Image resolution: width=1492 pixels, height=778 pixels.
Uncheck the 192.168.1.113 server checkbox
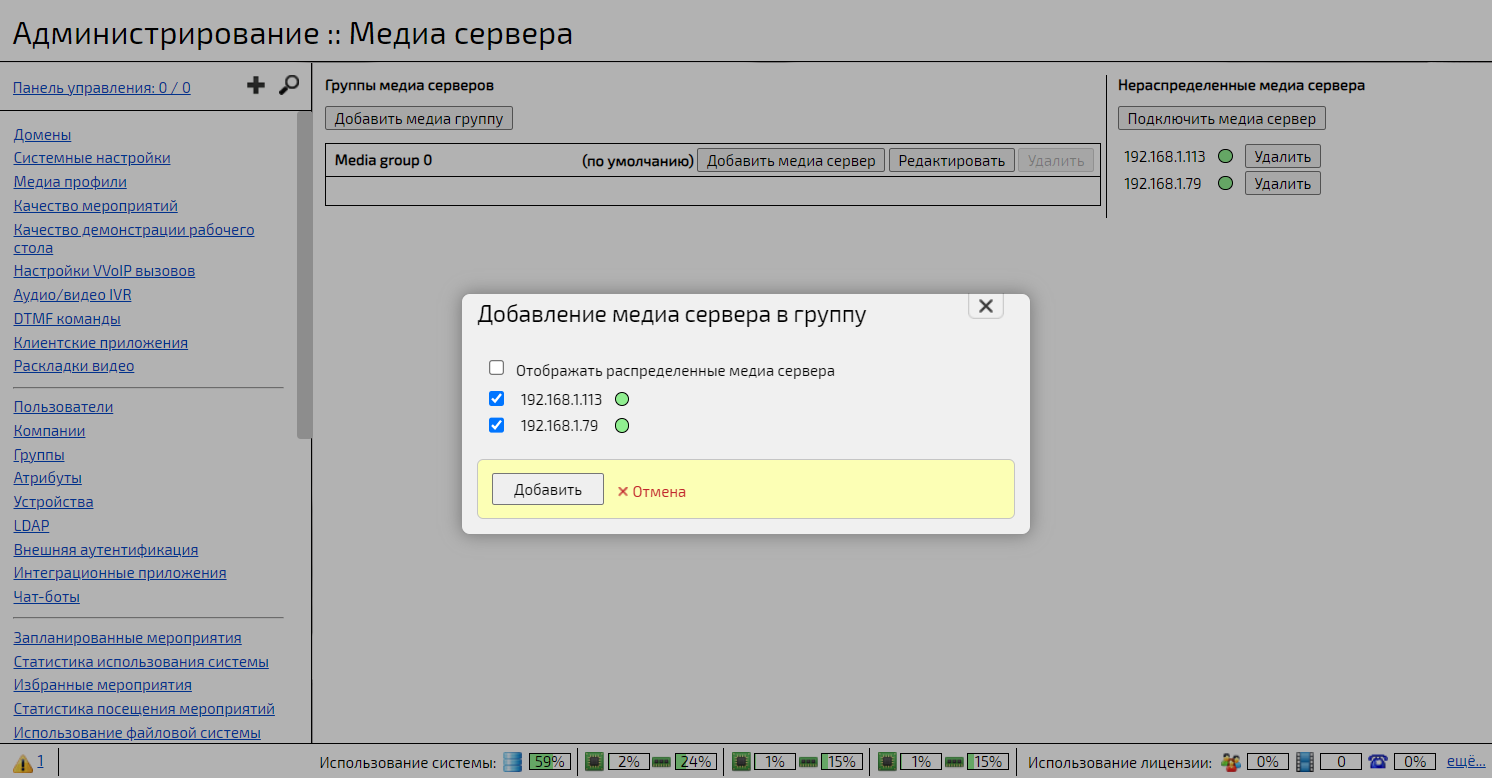pyautogui.click(x=497, y=398)
